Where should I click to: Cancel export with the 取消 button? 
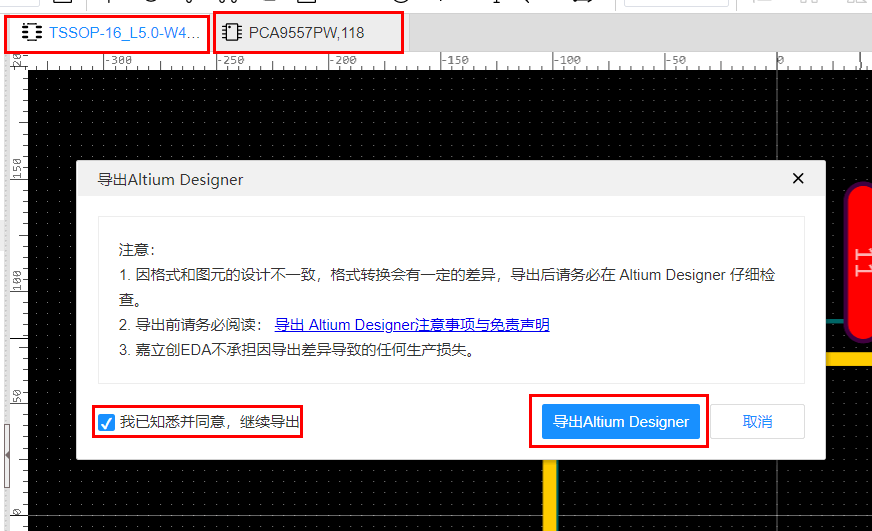click(757, 421)
